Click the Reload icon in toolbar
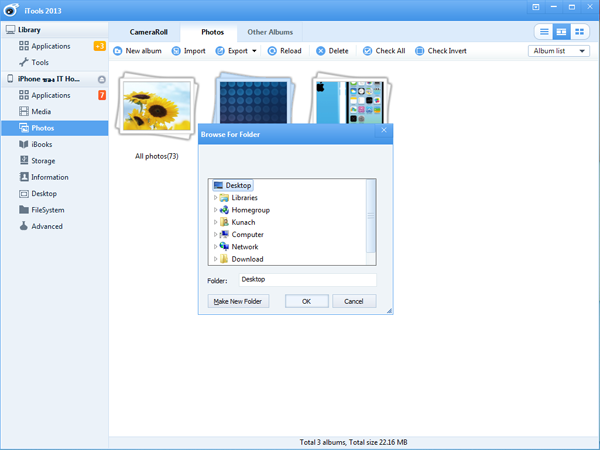This screenshot has height=450, width=600. pos(271,51)
